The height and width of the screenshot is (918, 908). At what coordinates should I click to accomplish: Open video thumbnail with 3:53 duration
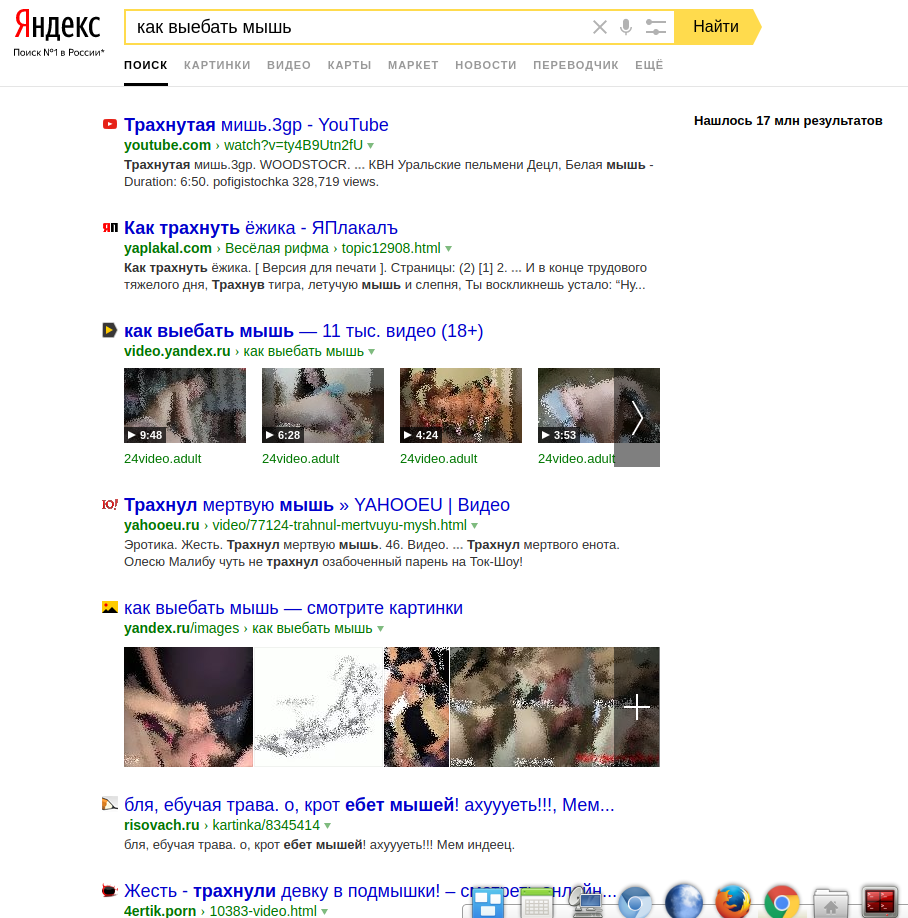click(x=576, y=405)
